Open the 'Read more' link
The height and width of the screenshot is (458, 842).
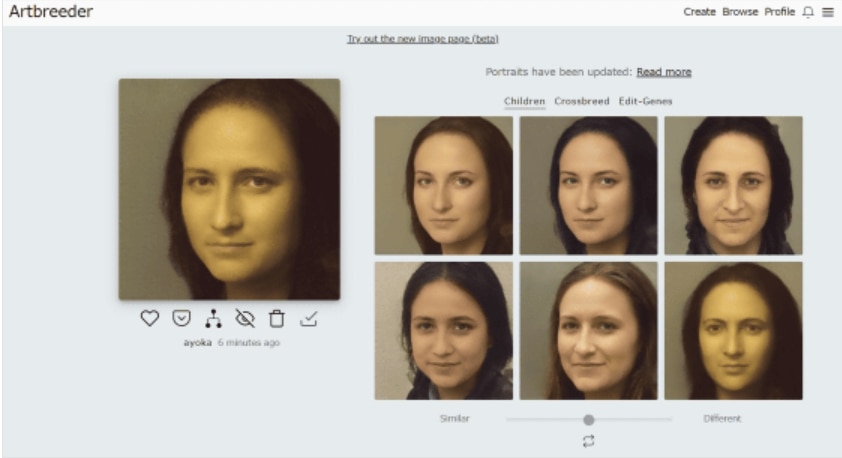pyautogui.click(x=664, y=72)
